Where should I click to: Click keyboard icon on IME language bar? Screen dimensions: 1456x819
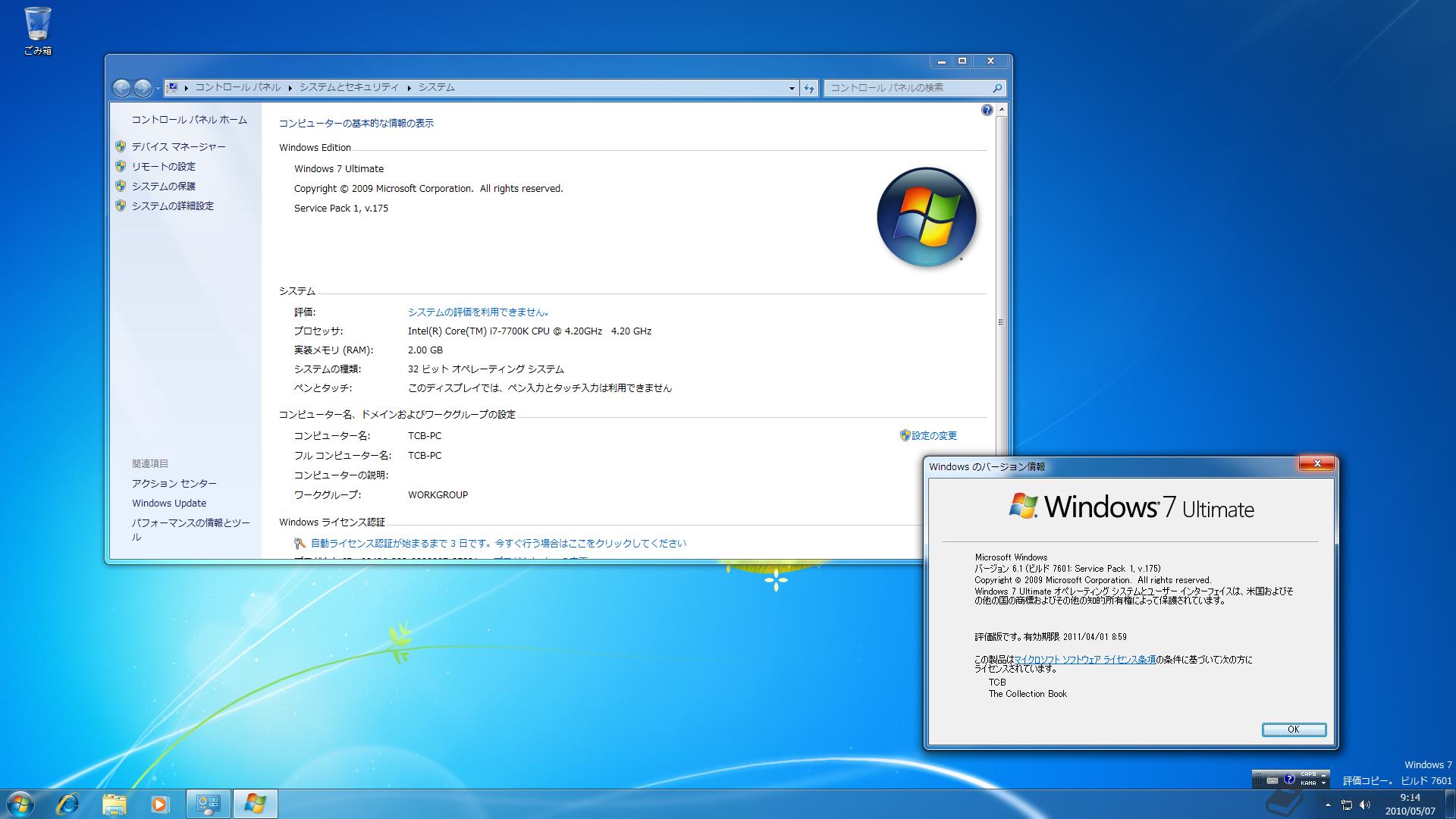click(1272, 780)
